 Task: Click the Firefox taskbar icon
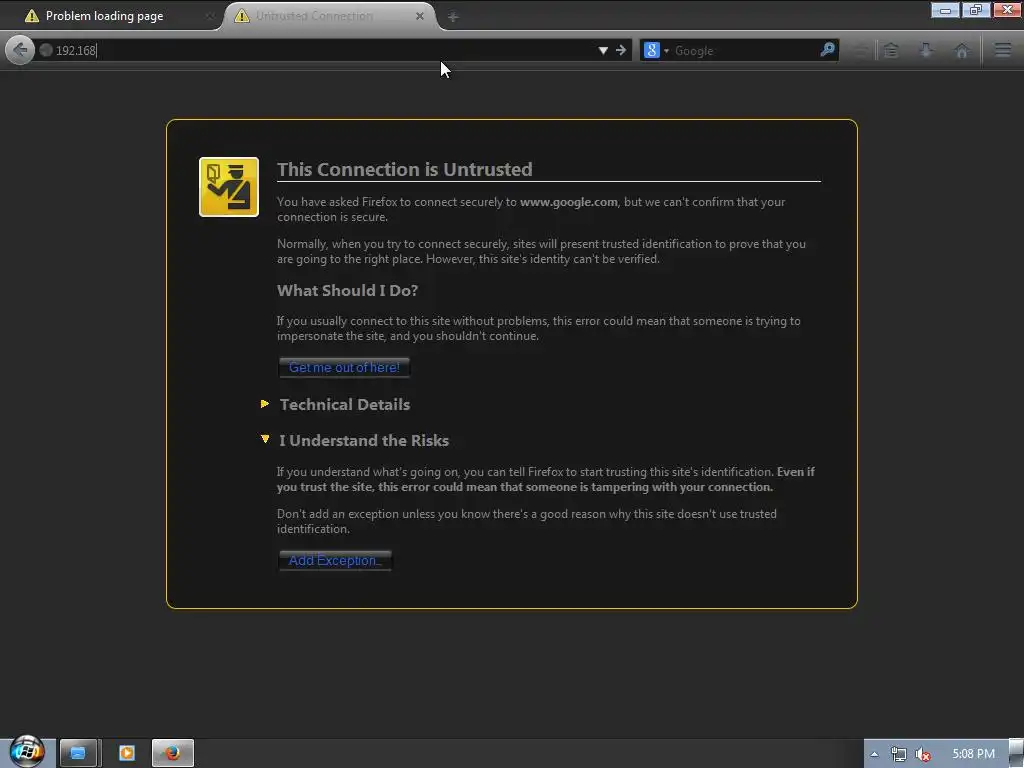pos(172,753)
